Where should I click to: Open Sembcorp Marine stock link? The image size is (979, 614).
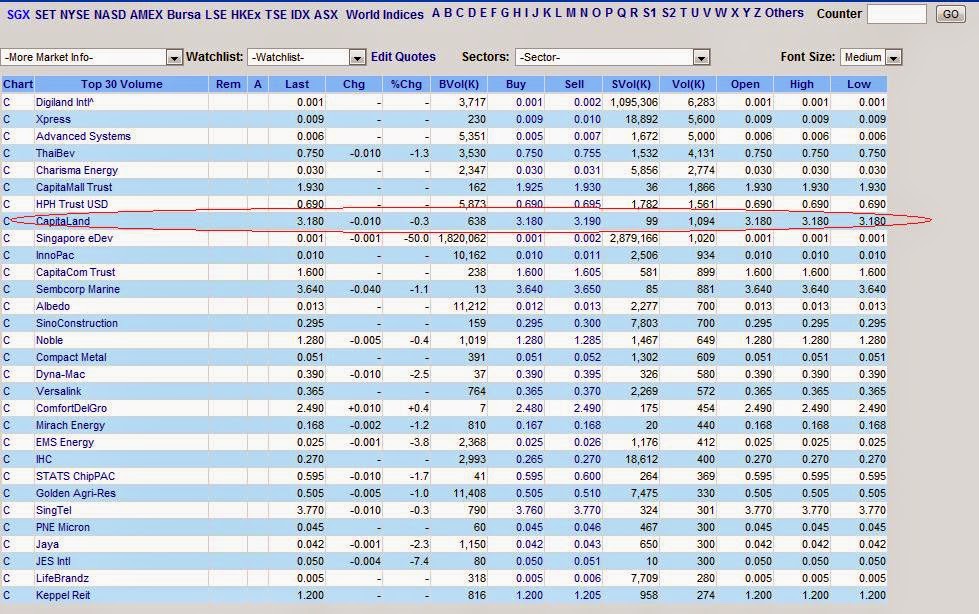tap(77, 289)
